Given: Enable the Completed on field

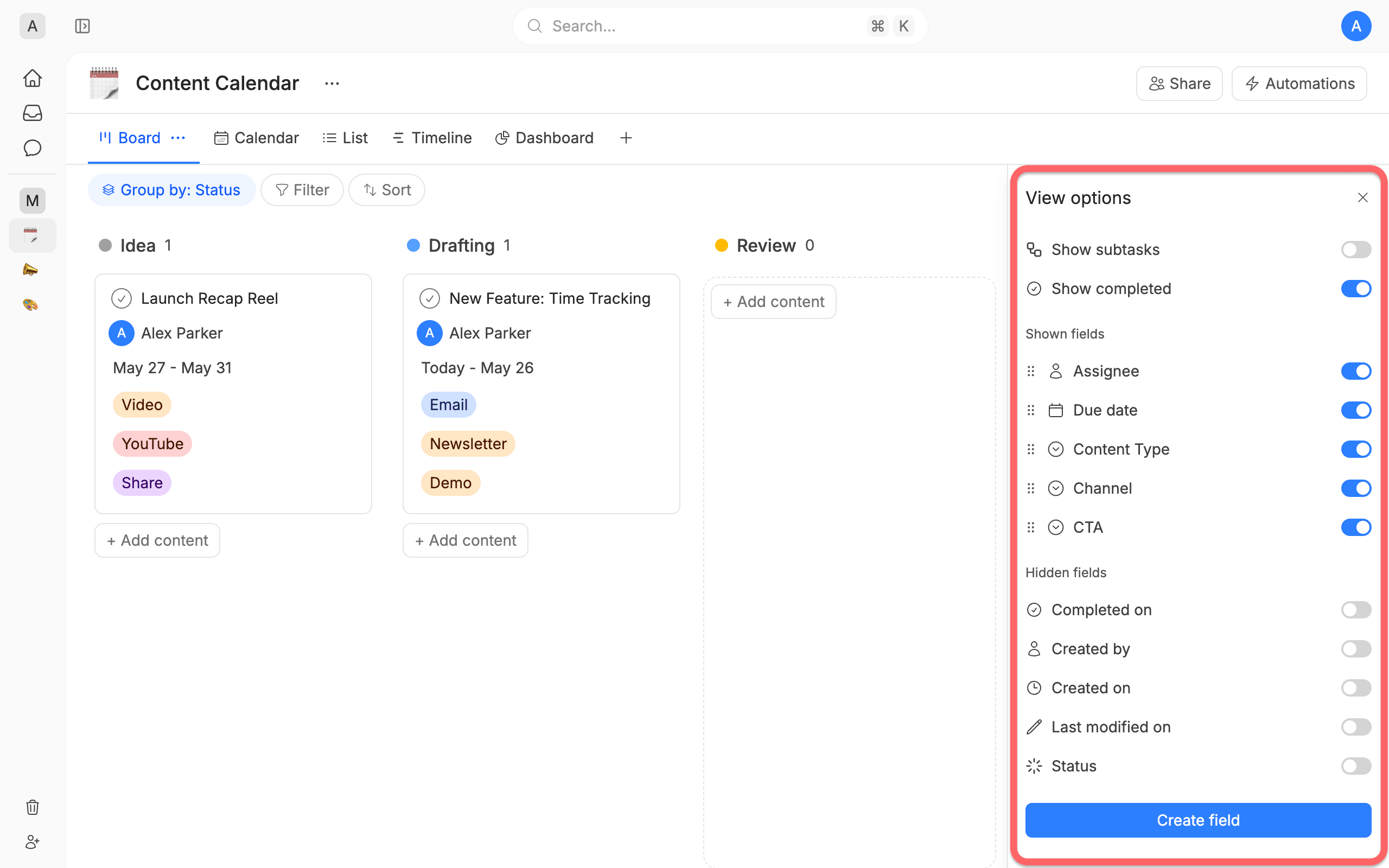Looking at the screenshot, I should [1356, 610].
